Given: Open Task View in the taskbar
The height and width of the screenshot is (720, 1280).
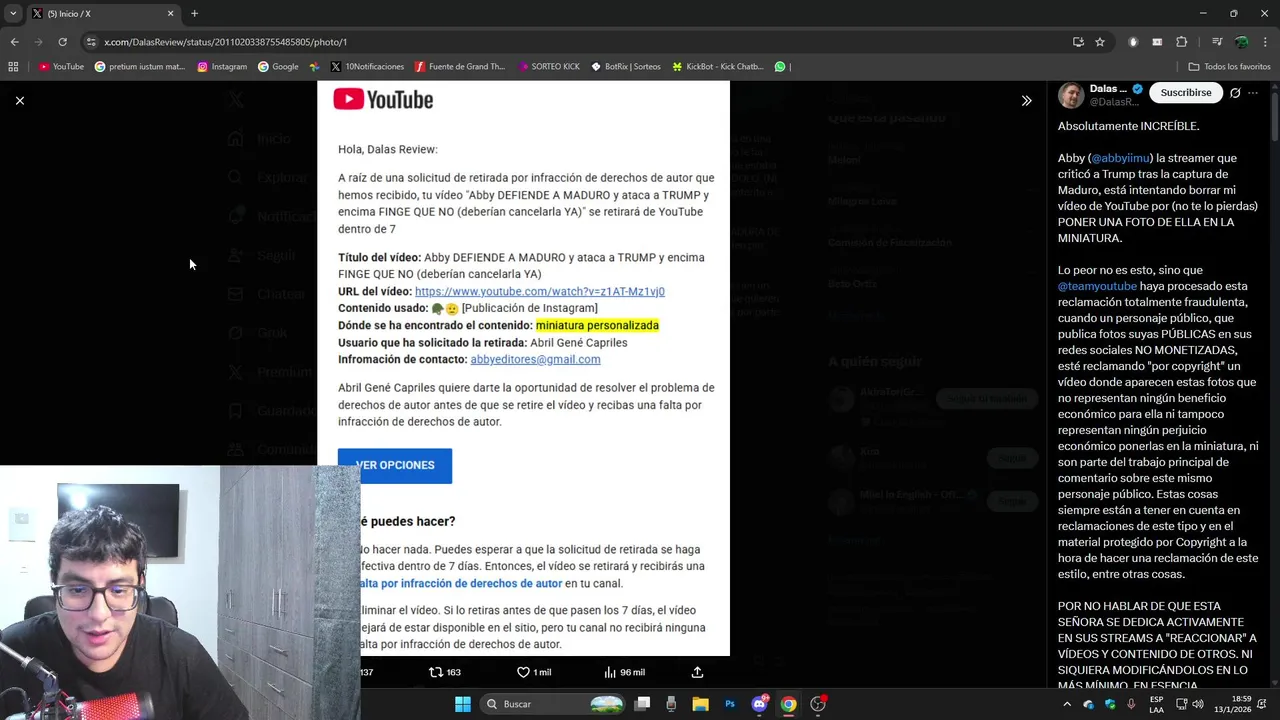Looking at the screenshot, I should click(x=642, y=704).
